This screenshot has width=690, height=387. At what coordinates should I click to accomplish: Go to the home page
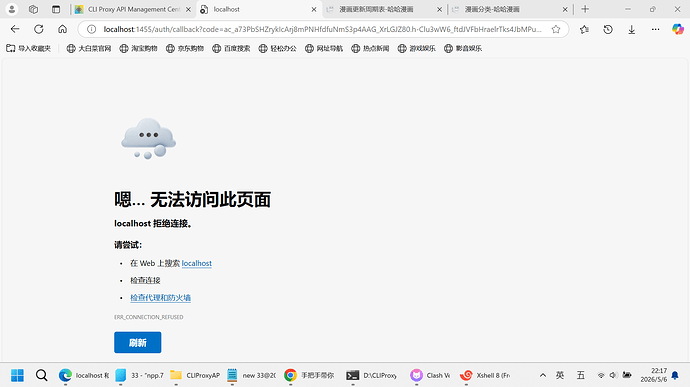tap(62, 29)
